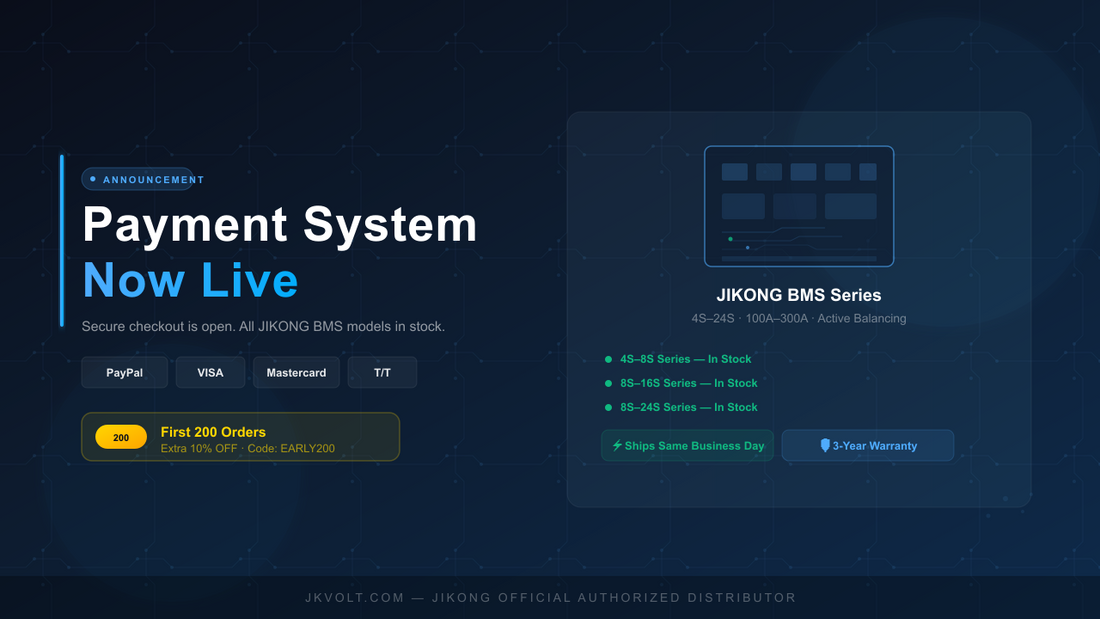1100x619 pixels.
Task: Select the VISA payment option
Action: [x=210, y=372]
